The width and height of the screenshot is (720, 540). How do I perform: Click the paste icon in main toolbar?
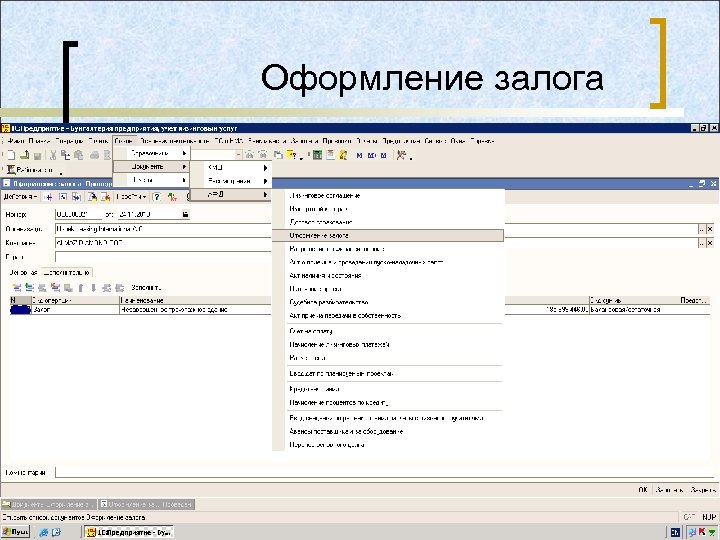pos(79,155)
